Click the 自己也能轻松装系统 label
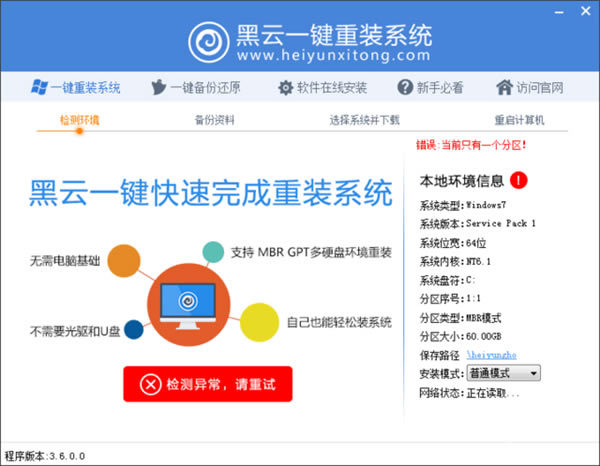Image resolution: width=600 pixels, height=466 pixels. pyautogui.click(x=339, y=322)
